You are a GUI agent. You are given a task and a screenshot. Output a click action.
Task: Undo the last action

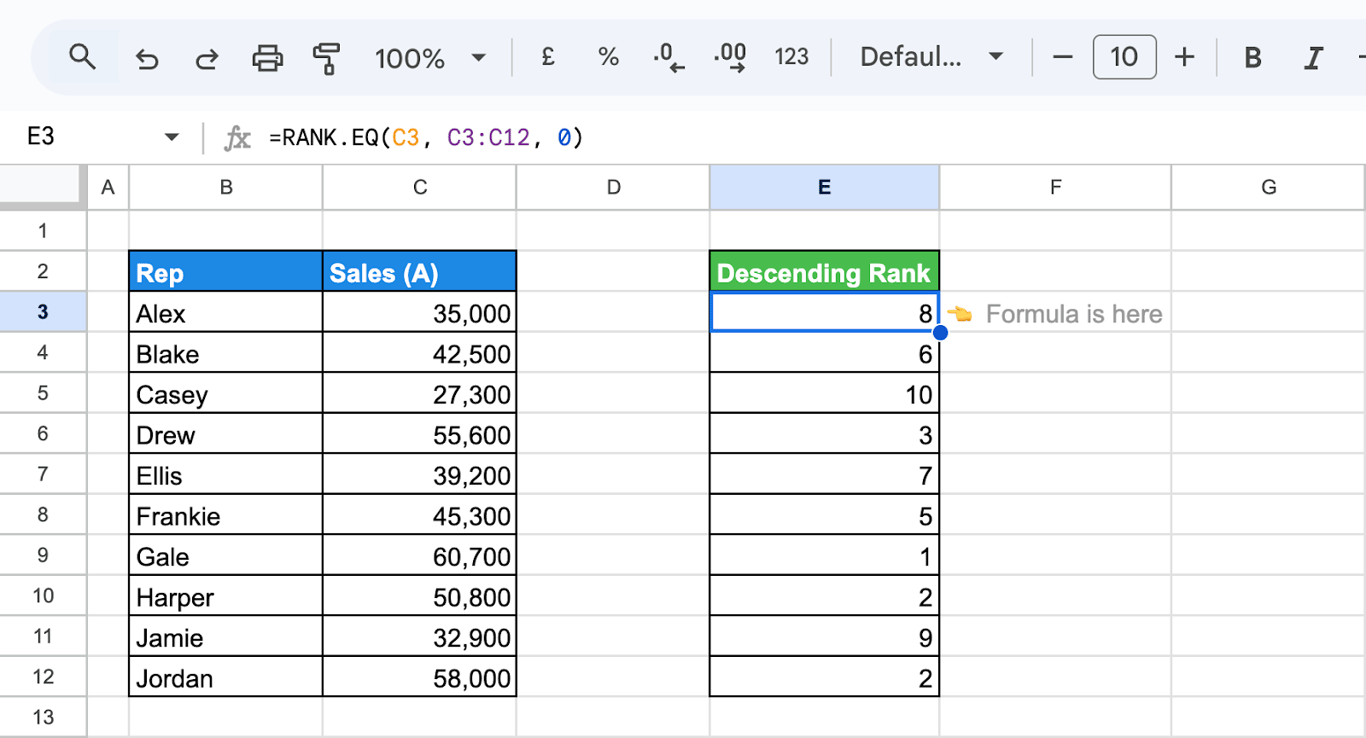147,59
